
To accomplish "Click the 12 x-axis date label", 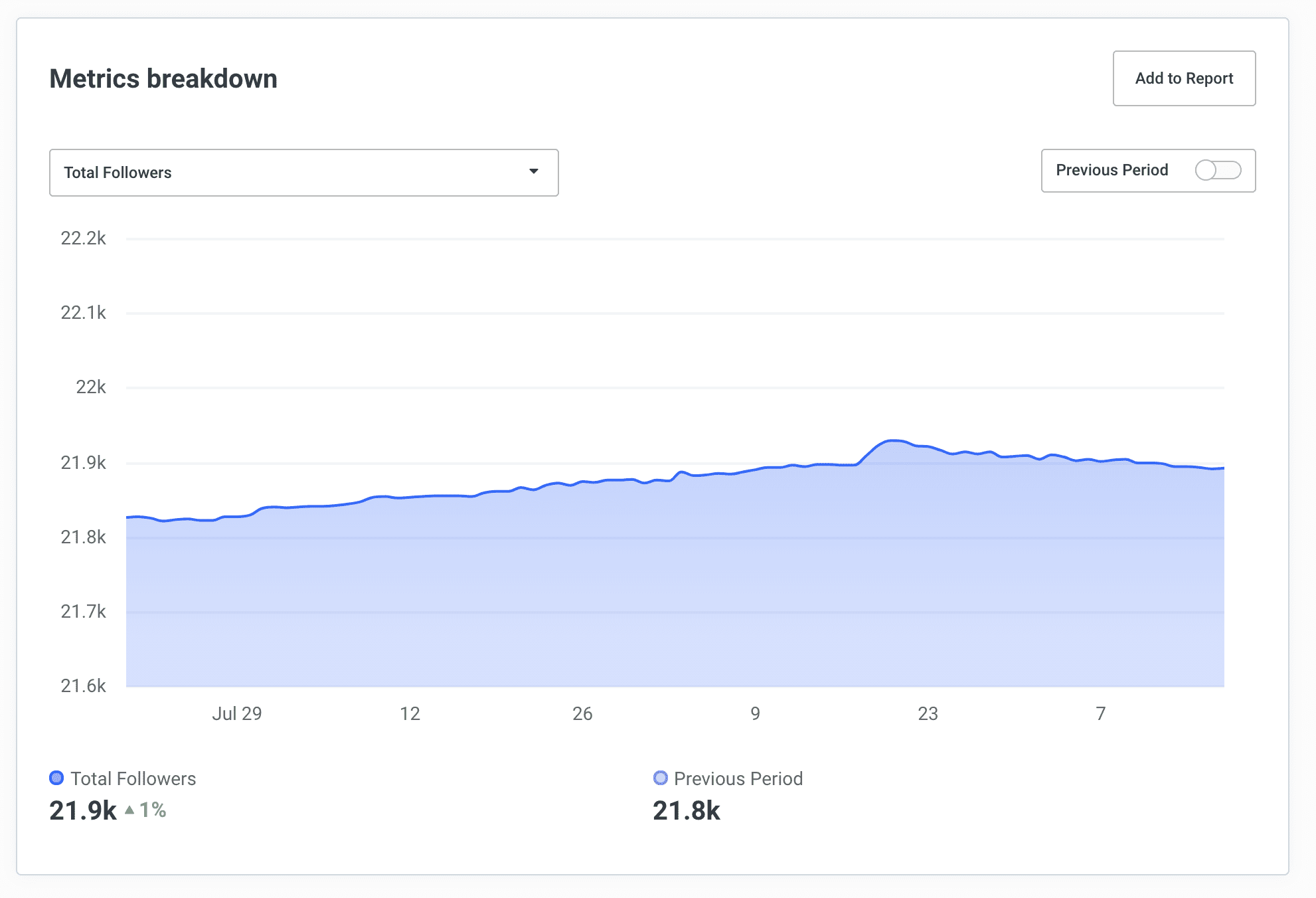I will (410, 713).
